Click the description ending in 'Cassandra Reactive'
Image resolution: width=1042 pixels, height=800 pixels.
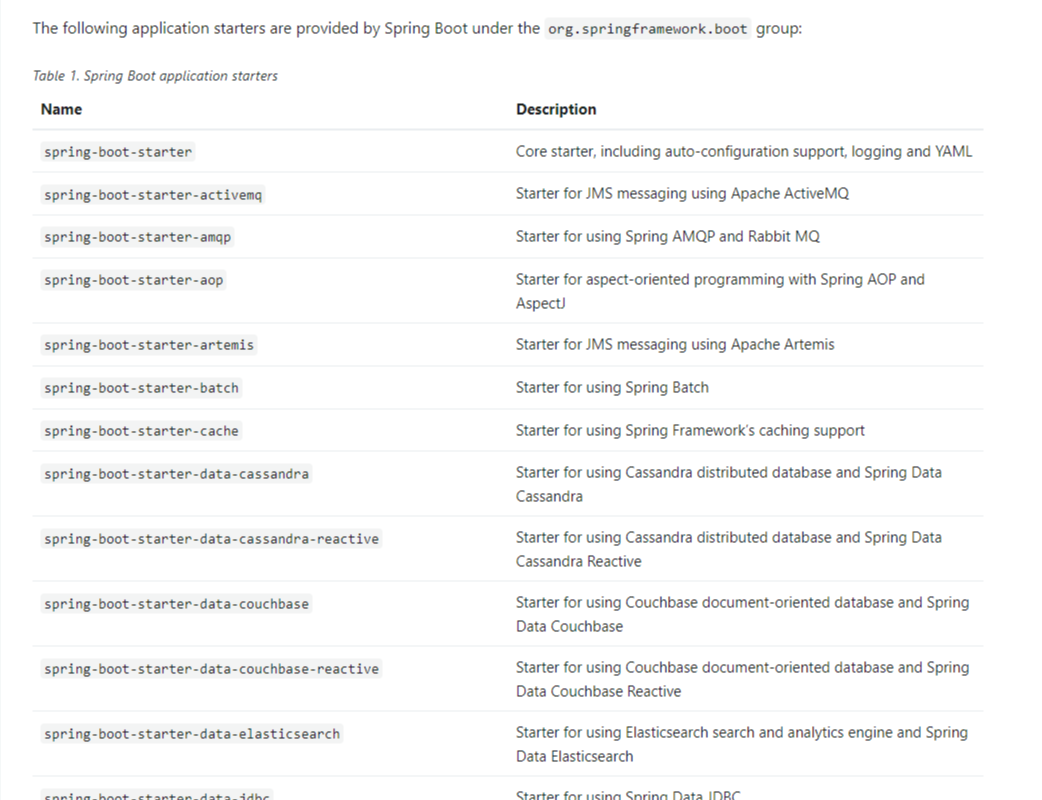[x=729, y=550]
